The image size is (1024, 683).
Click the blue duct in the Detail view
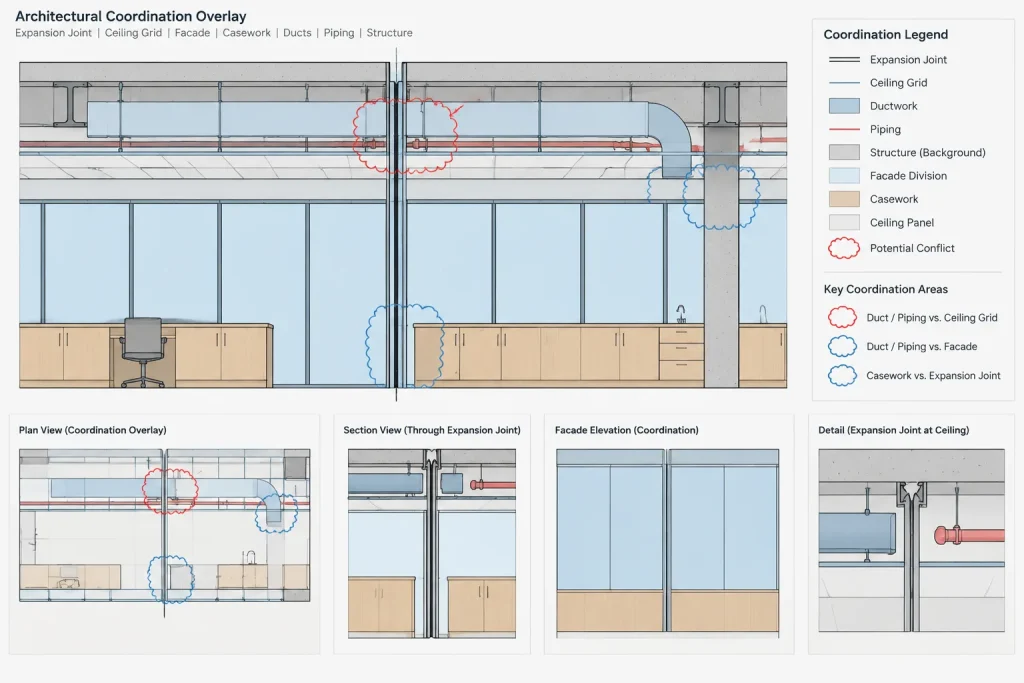coord(857,533)
